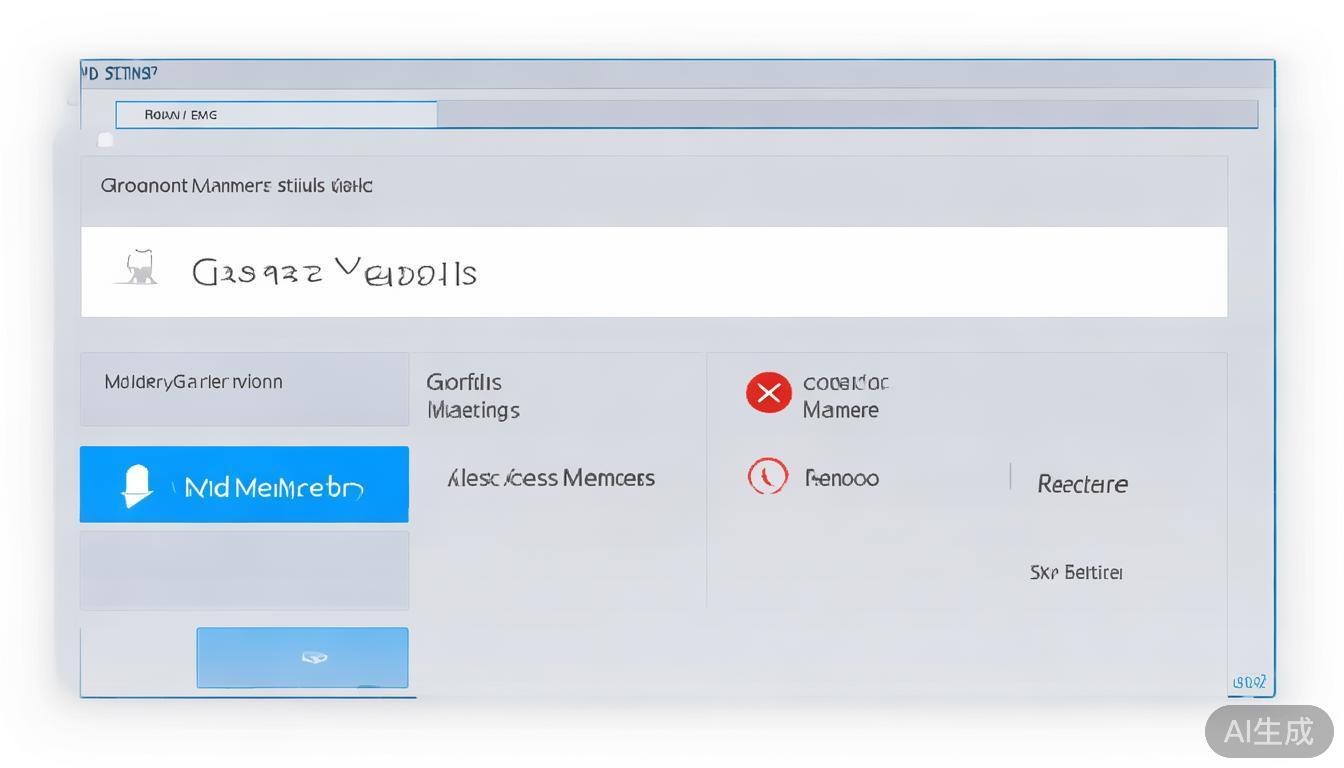This screenshot has height=768, width=1344.
Task: Click the Reectare text button
Action: (x=1082, y=485)
